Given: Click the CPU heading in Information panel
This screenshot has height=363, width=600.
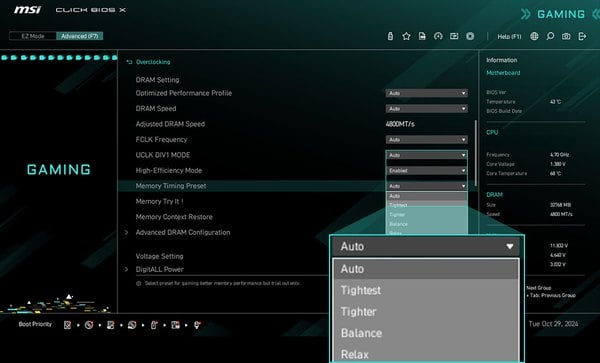Looking at the screenshot, I should [x=492, y=132].
